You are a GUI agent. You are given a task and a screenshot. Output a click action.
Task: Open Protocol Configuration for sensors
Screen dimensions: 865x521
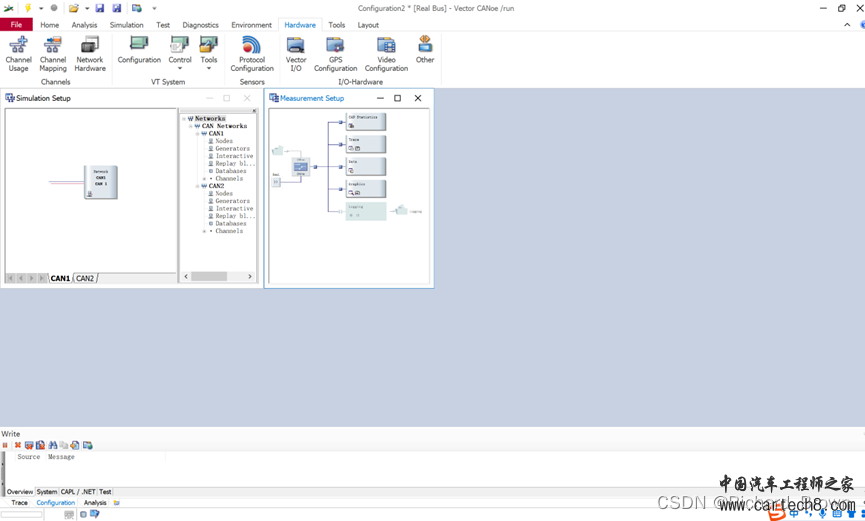tap(252, 54)
